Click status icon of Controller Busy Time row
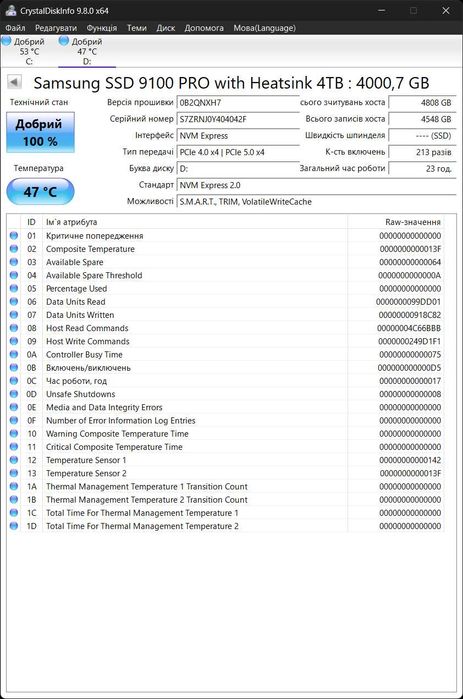The width and height of the screenshot is (463, 699). 14,354
